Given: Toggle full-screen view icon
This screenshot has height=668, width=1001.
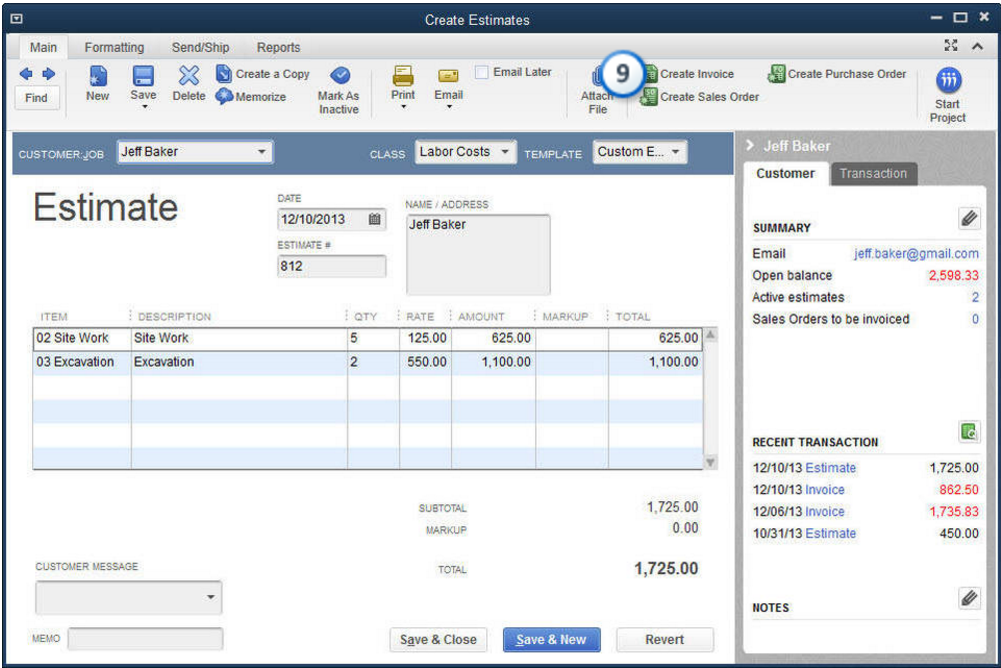Looking at the screenshot, I should coord(951,45).
